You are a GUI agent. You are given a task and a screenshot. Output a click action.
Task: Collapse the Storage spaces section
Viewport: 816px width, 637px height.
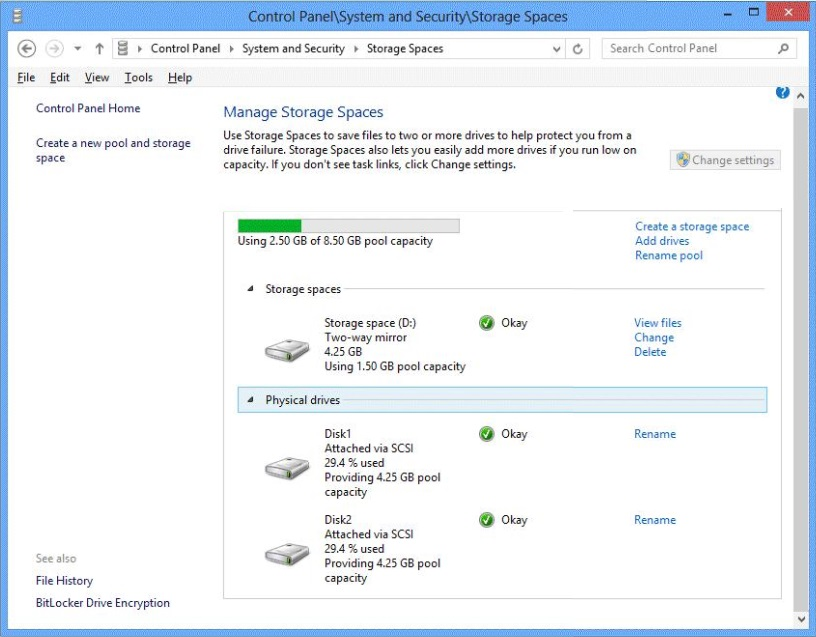pyautogui.click(x=251, y=288)
